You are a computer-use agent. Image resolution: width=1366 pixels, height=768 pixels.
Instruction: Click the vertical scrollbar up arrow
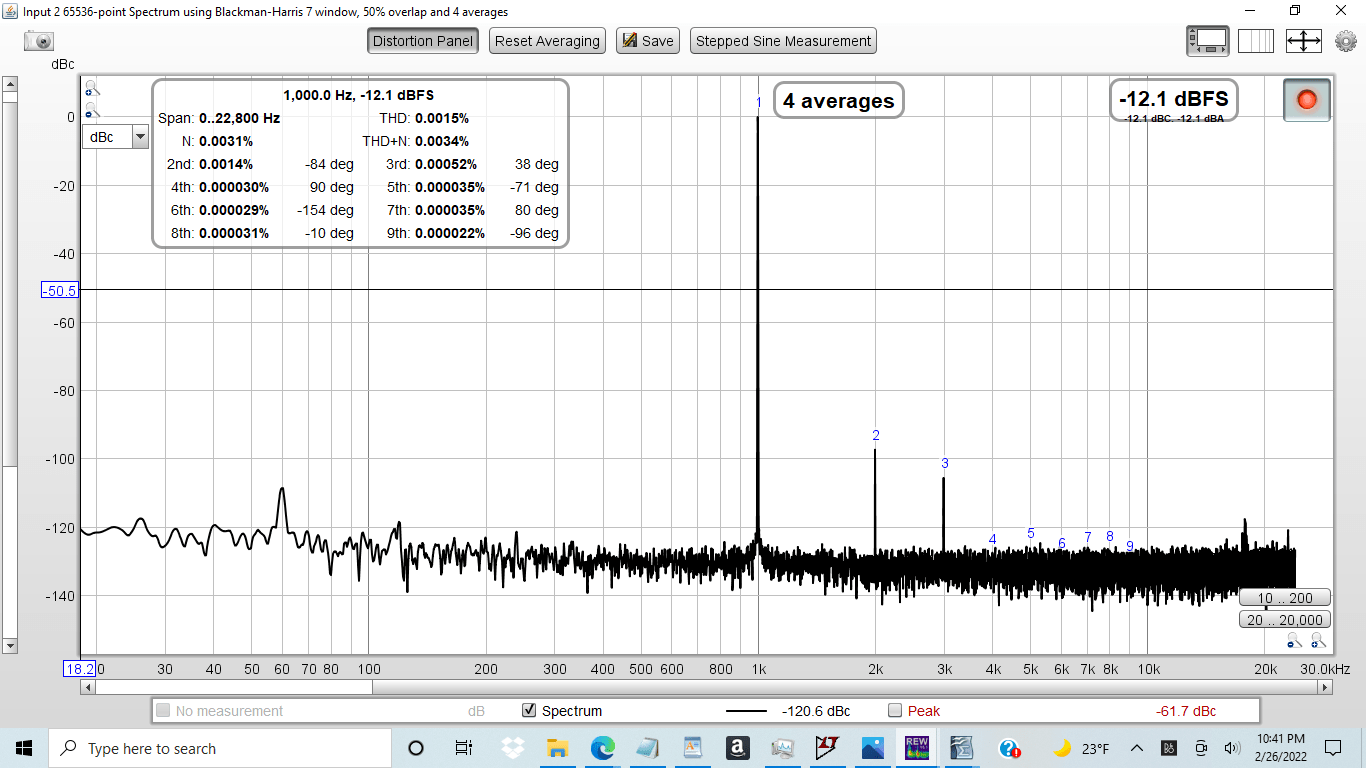pyautogui.click(x=10, y=84)
